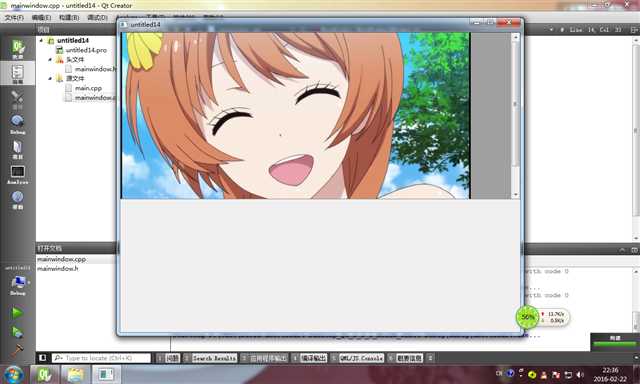Click scroll-down arrow in untitled14 window
Viewport: 640px width, 384px height.
tap(516, 195)
